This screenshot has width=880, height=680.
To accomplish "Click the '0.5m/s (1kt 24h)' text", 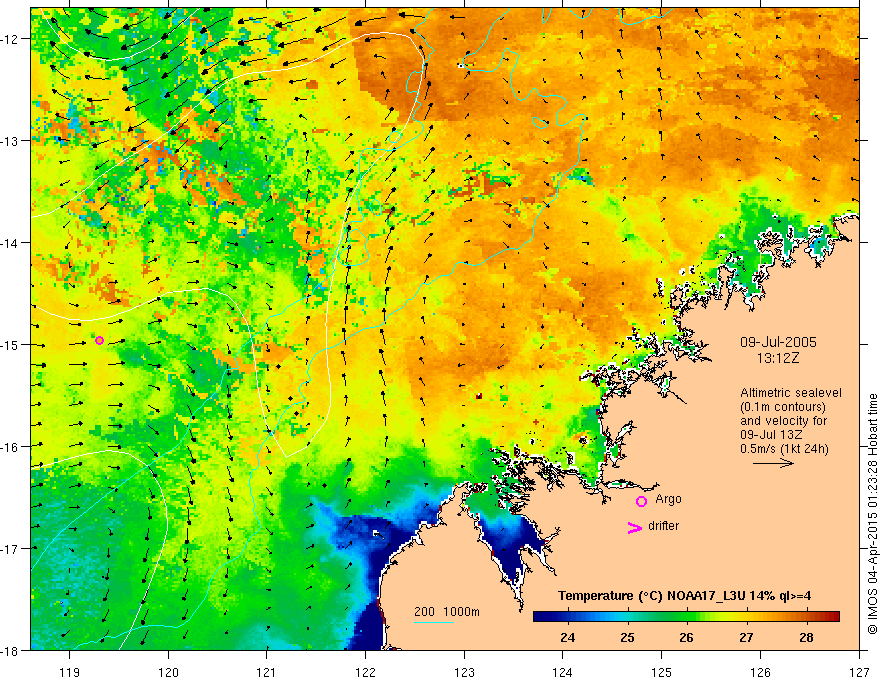I will (x=784, y=449).
